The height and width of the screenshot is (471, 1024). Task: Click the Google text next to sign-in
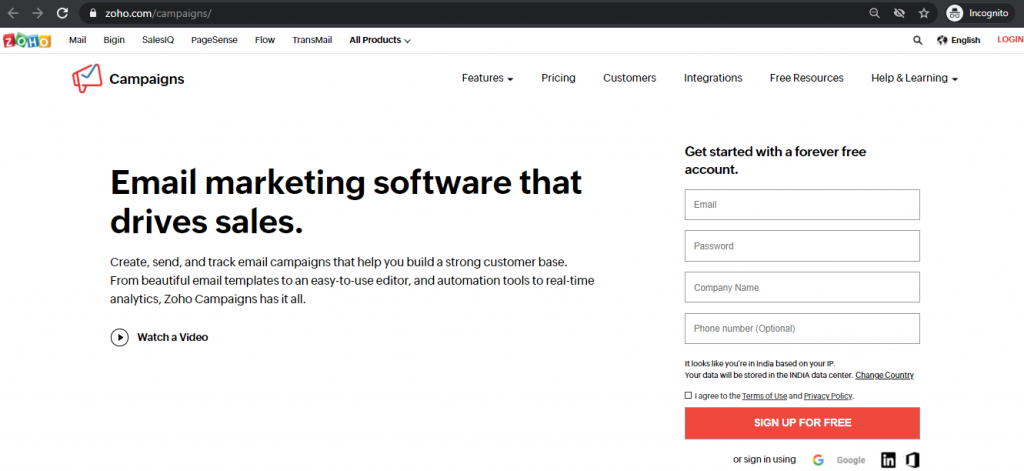(x=851, y=461)
